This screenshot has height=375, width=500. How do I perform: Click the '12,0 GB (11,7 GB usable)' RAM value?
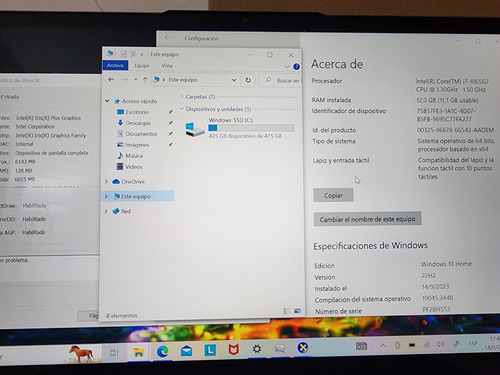click(447, 100)
